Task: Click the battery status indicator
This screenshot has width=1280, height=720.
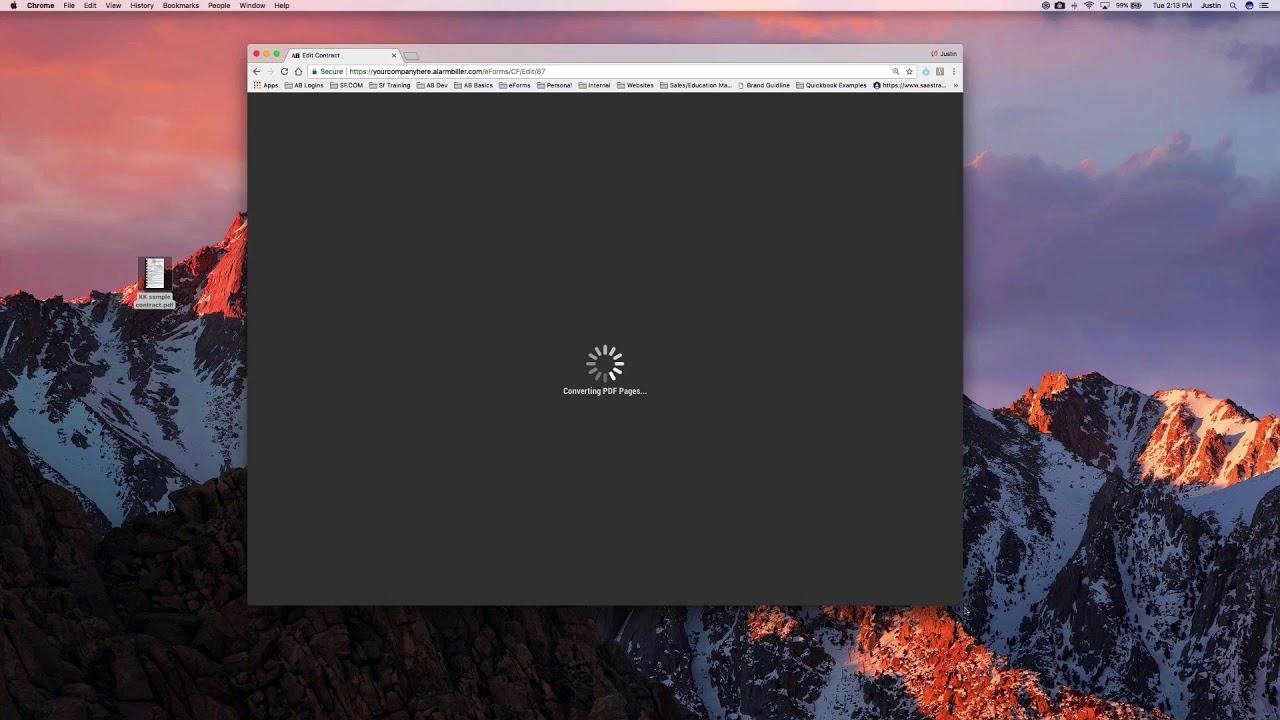Action: click(1129, 5)
